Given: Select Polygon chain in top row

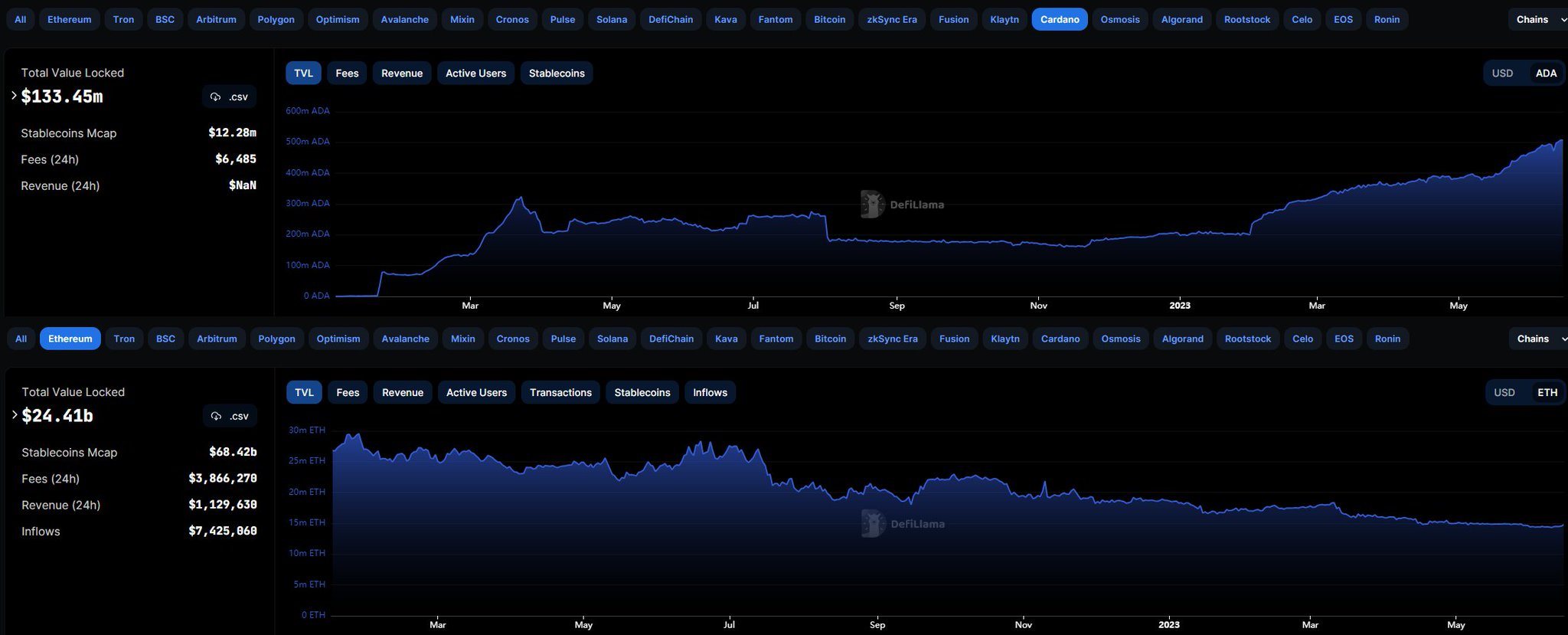Looking at the screenshot, I should coord(276,19).
